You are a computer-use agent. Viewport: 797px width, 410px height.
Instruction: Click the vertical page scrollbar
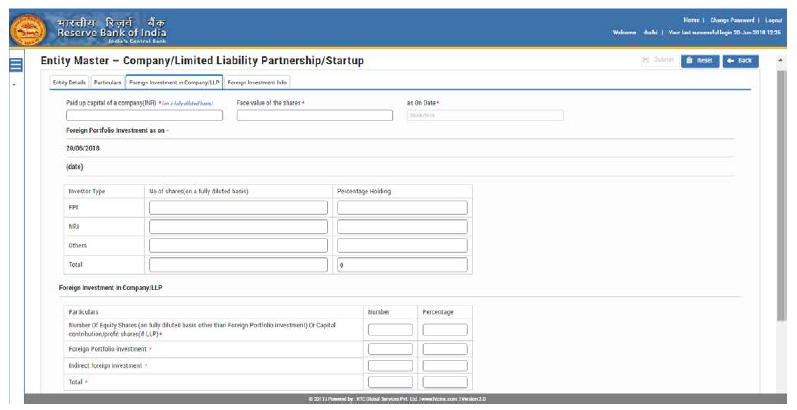click(782, 200)
